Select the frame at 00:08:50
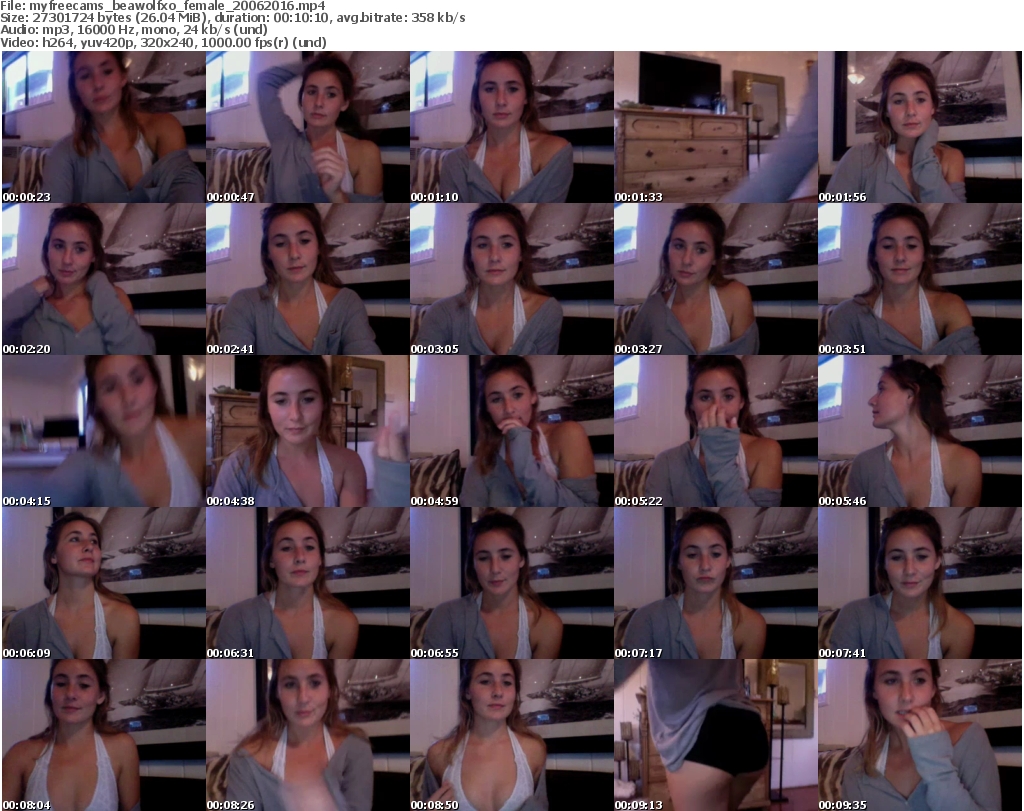1024x811 pixels. click(x=511, y=735)
